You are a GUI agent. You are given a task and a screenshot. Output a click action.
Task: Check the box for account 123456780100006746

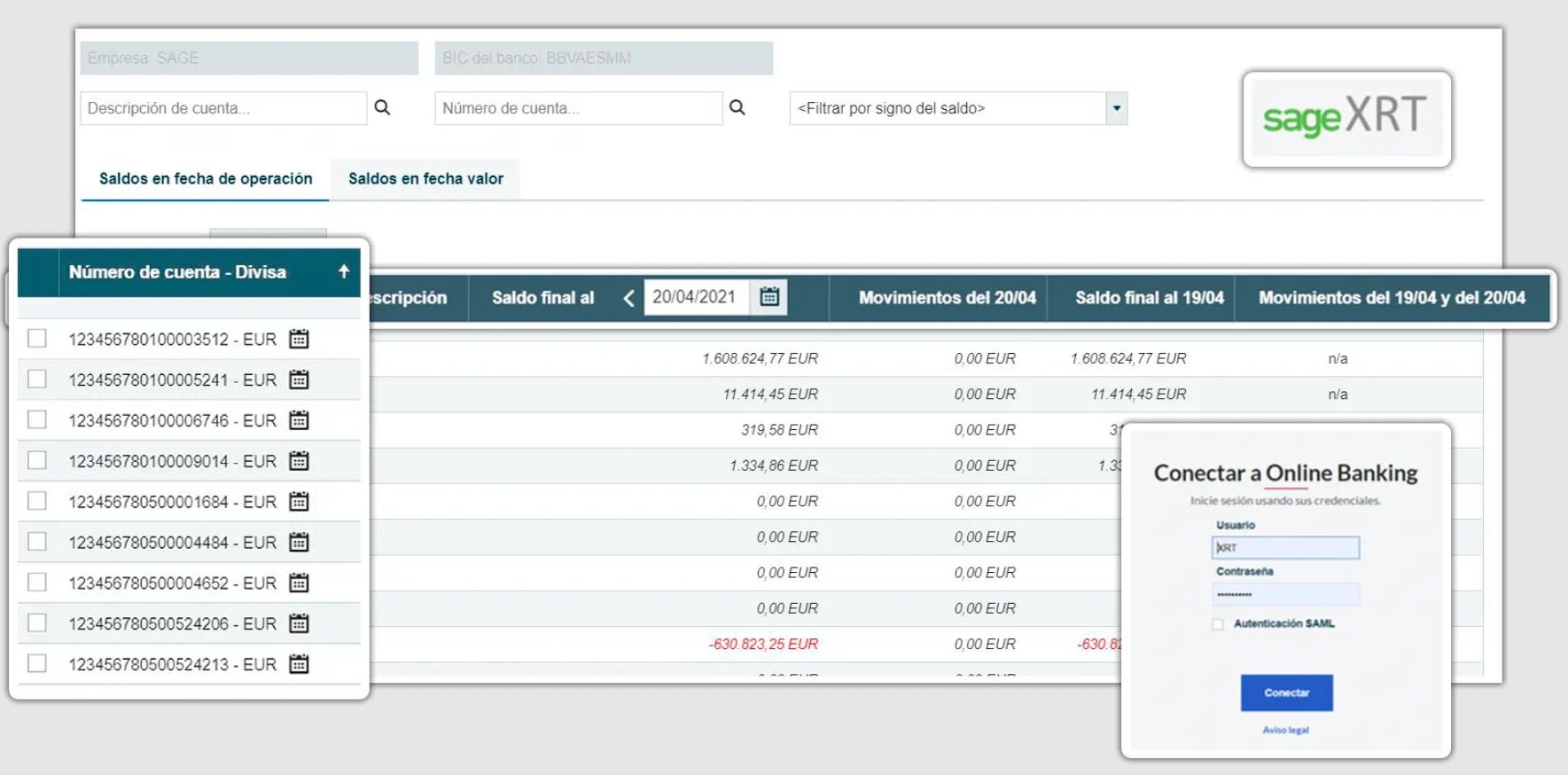pyautogui.click(x=37, y=419)
